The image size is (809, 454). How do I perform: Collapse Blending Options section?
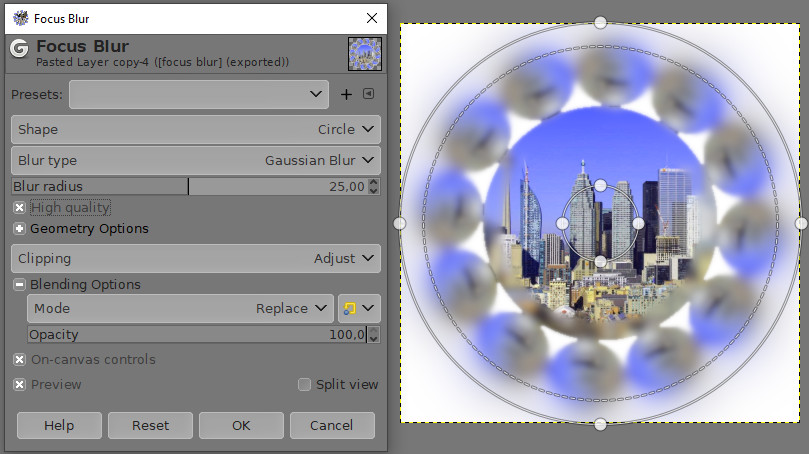point(20,284)
